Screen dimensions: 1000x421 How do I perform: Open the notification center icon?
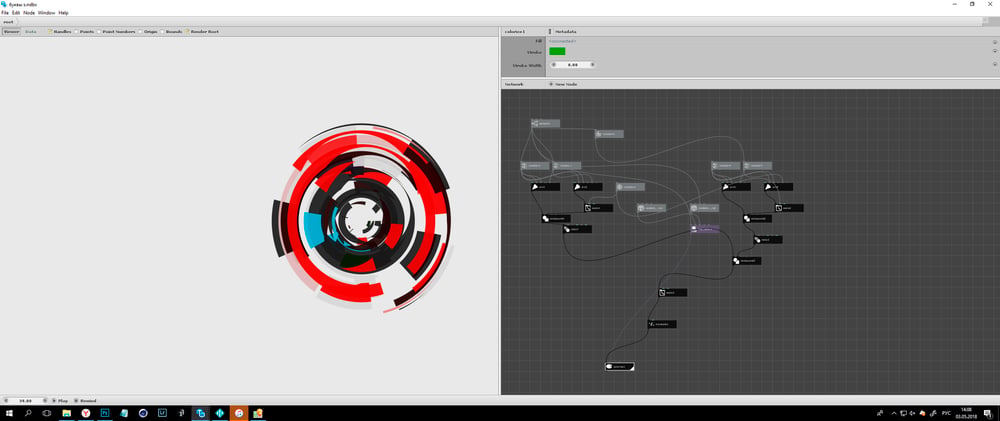(x=986, y=413)
